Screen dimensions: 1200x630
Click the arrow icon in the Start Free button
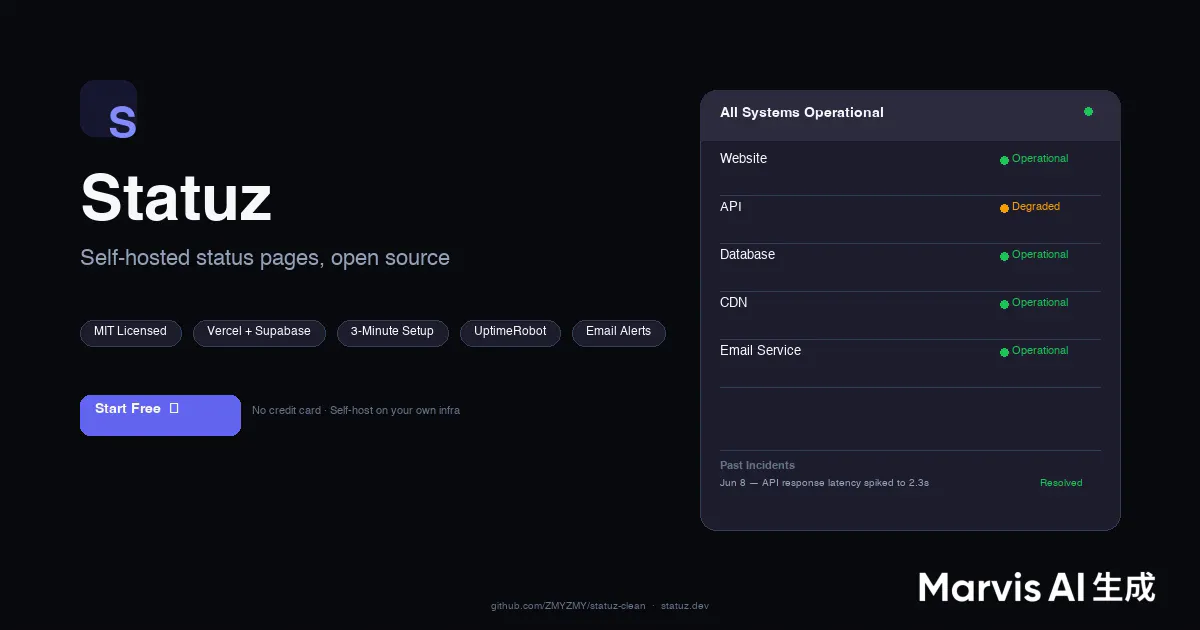[174, 408]
